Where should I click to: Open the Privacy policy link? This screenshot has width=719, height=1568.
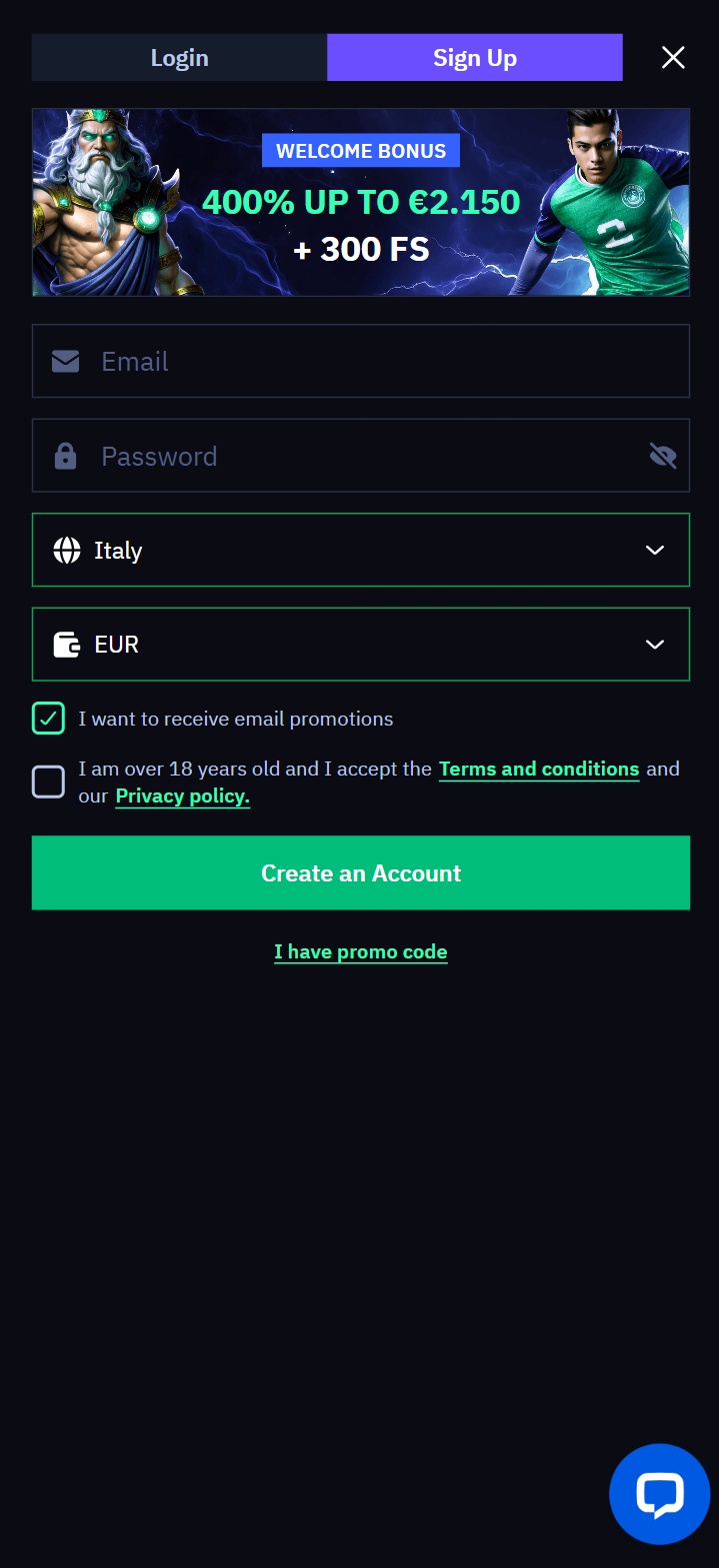(183, 796)
